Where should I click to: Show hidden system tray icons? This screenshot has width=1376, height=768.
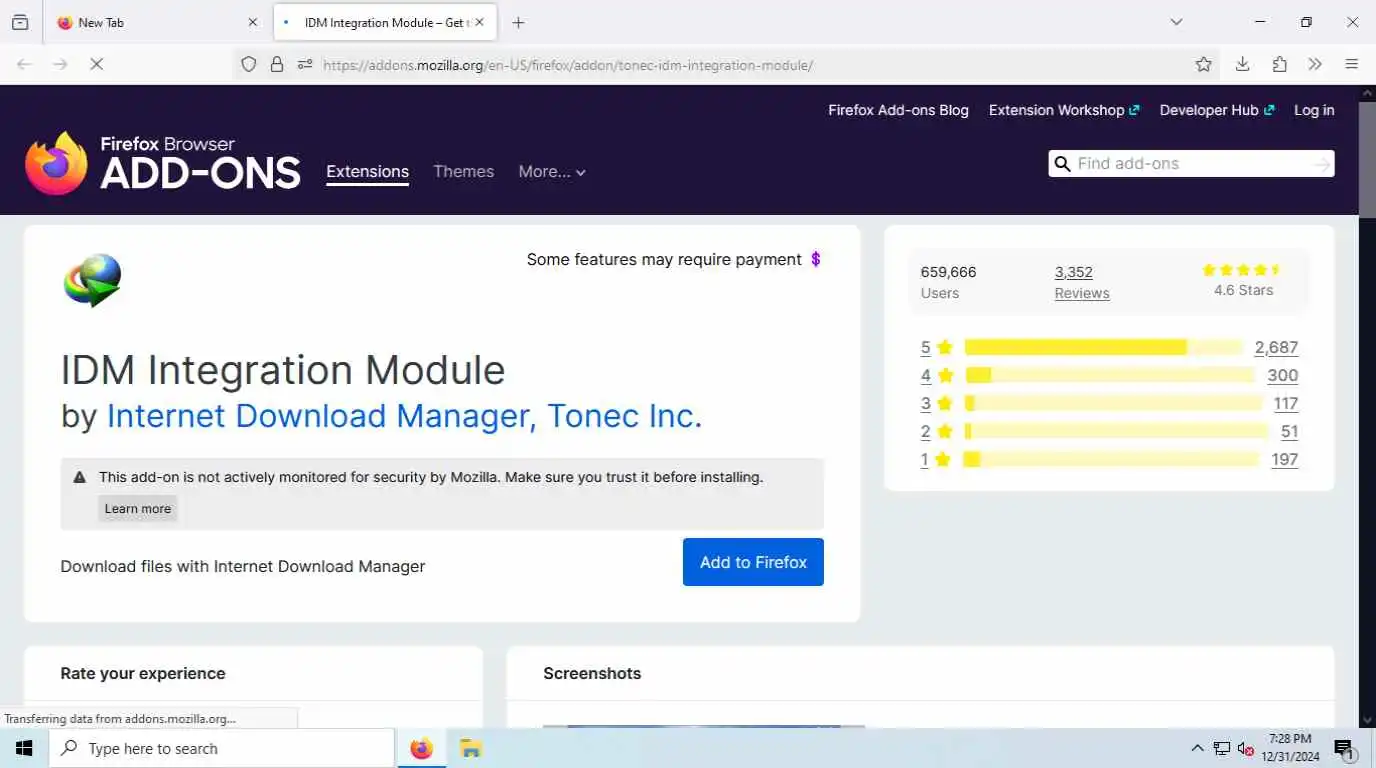click(1197, 748)
